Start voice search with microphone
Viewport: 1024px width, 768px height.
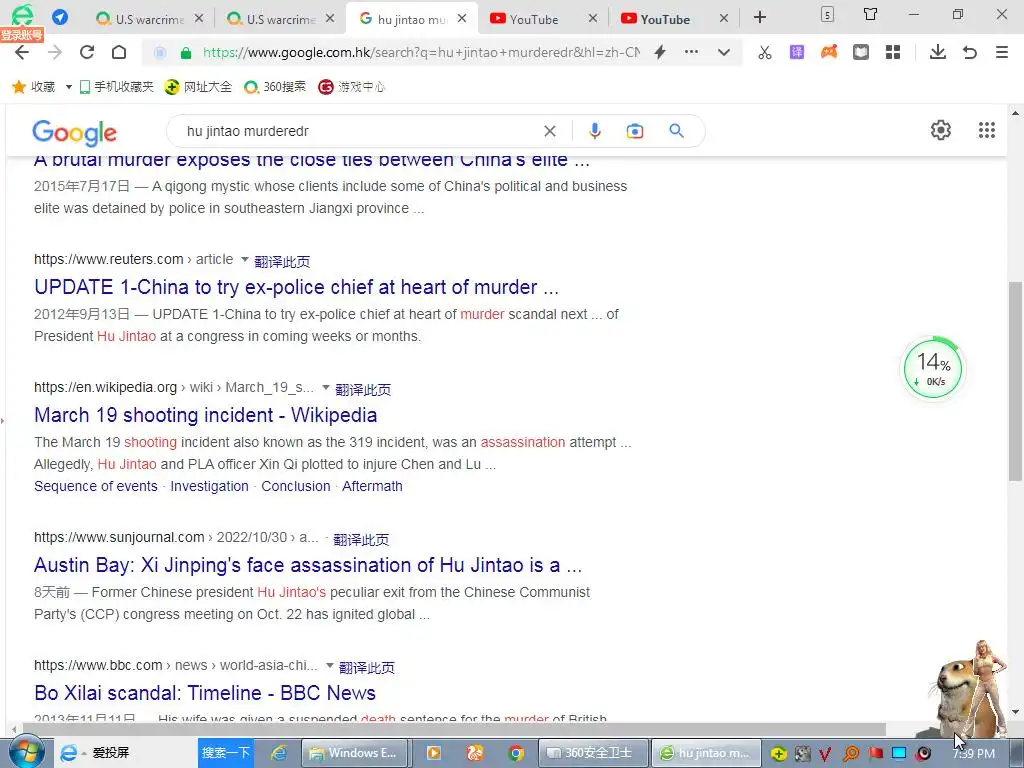(x=594, y=131)
